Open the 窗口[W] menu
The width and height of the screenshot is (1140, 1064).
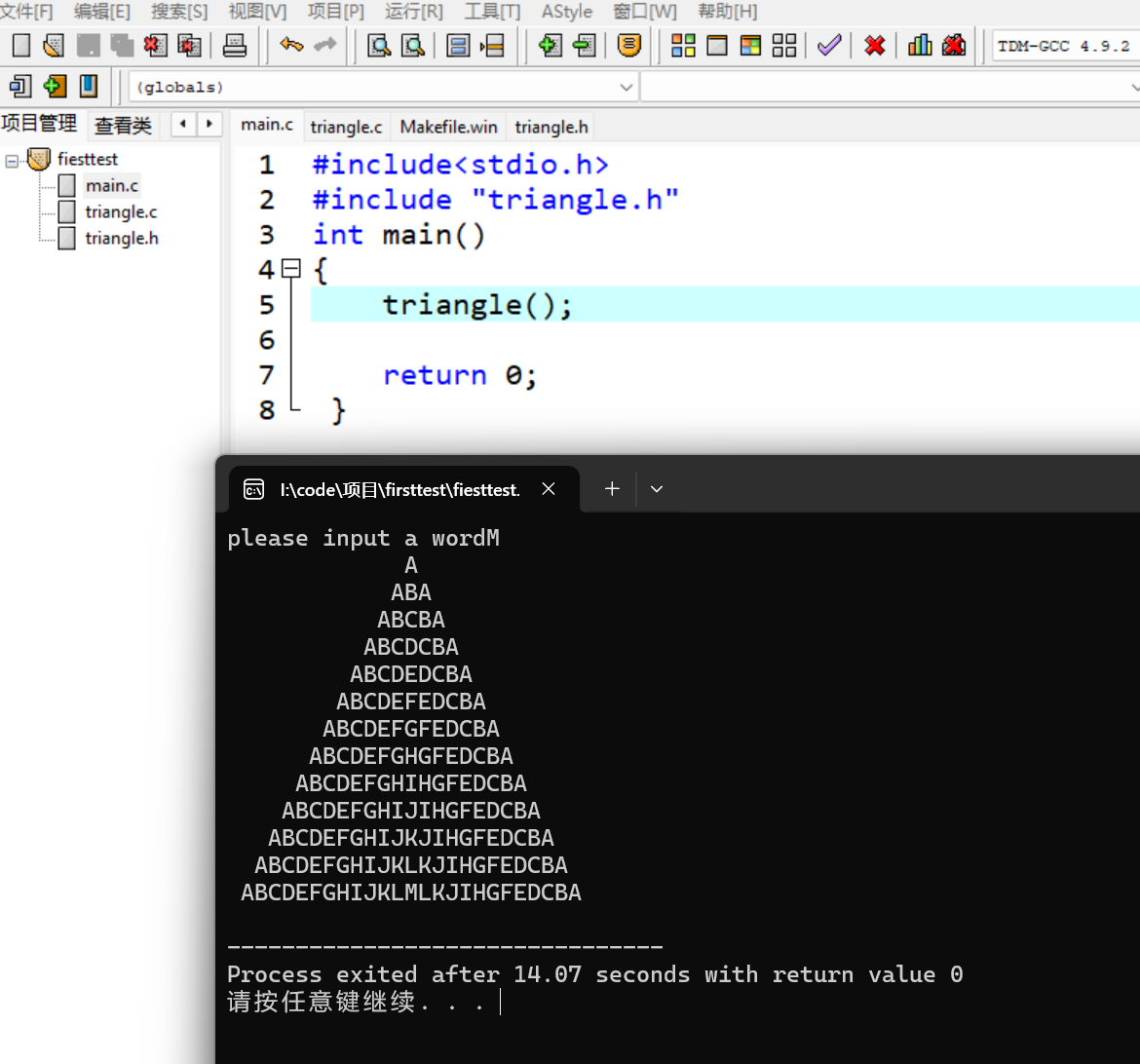[645, 12]
